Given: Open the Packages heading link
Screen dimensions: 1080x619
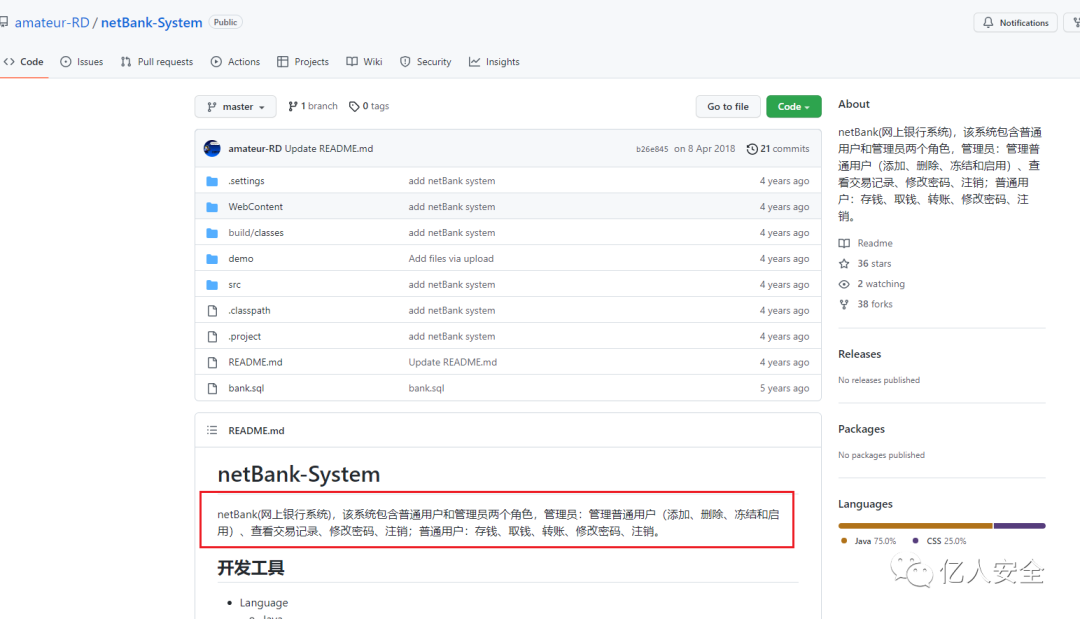Looking at the screenshot, I should [862, 429].
